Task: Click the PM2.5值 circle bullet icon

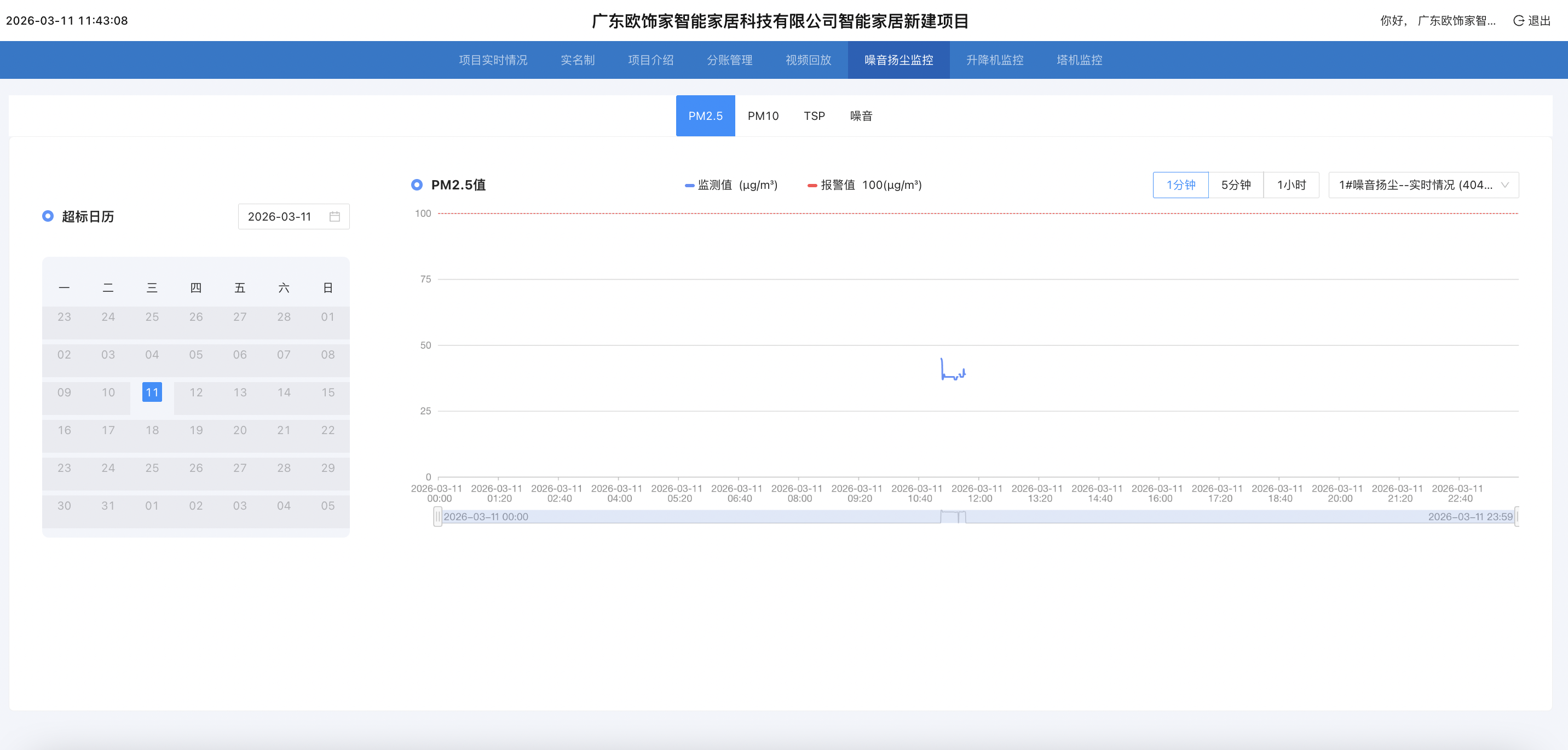Action: 416,184
